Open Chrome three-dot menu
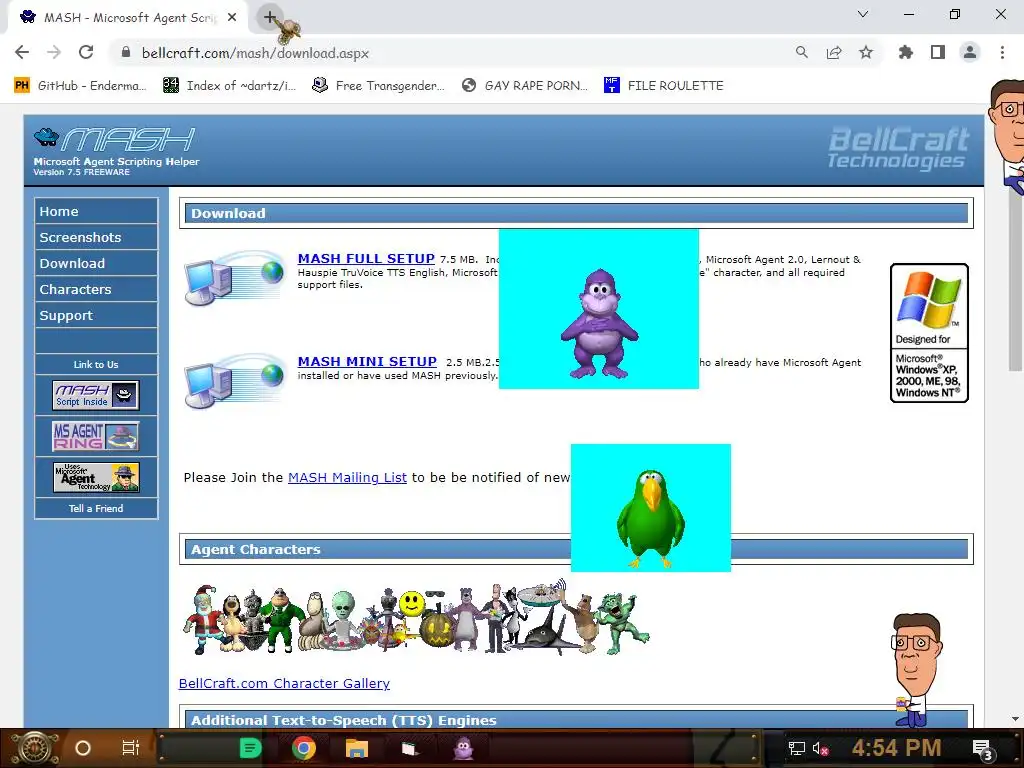Viewport: 1024px width, 768px height. pos(1002,52)
